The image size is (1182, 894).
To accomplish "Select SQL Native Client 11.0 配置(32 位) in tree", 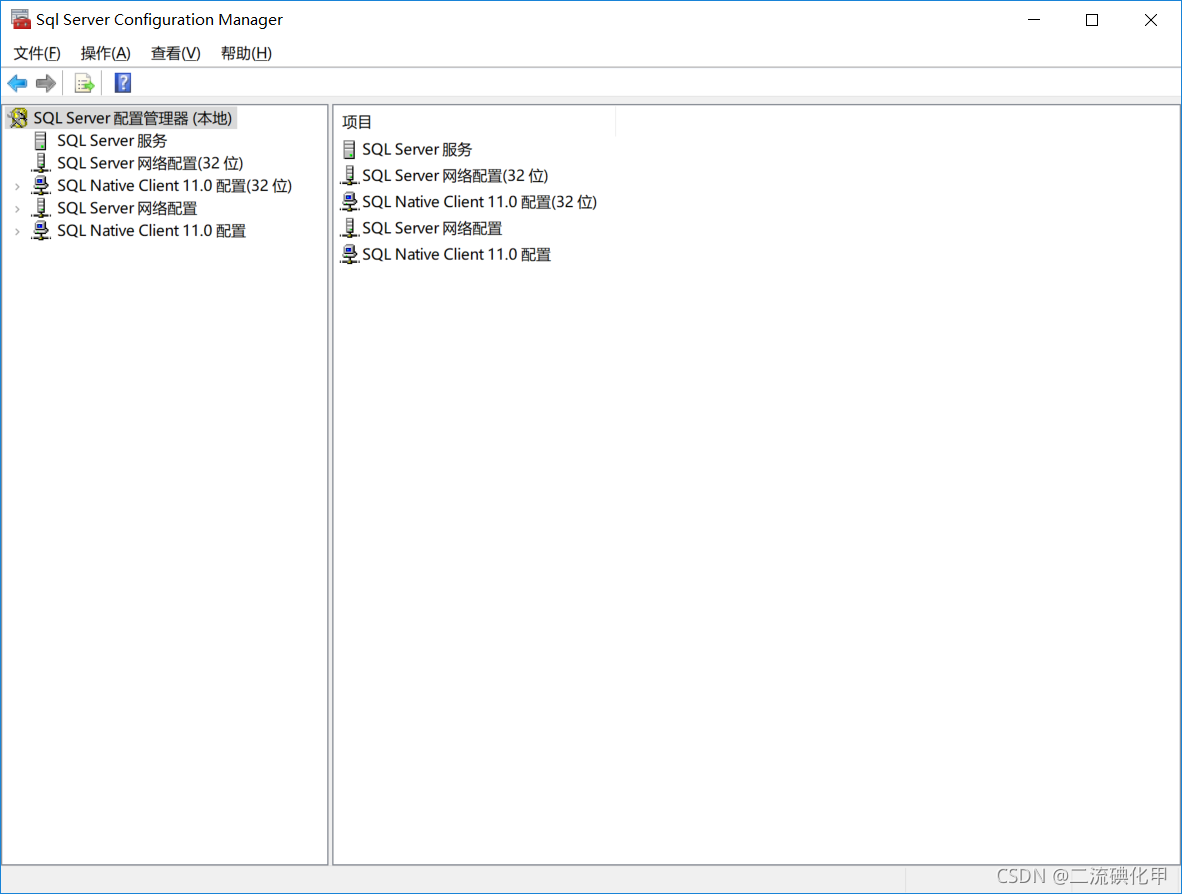I will pos(174,186).
